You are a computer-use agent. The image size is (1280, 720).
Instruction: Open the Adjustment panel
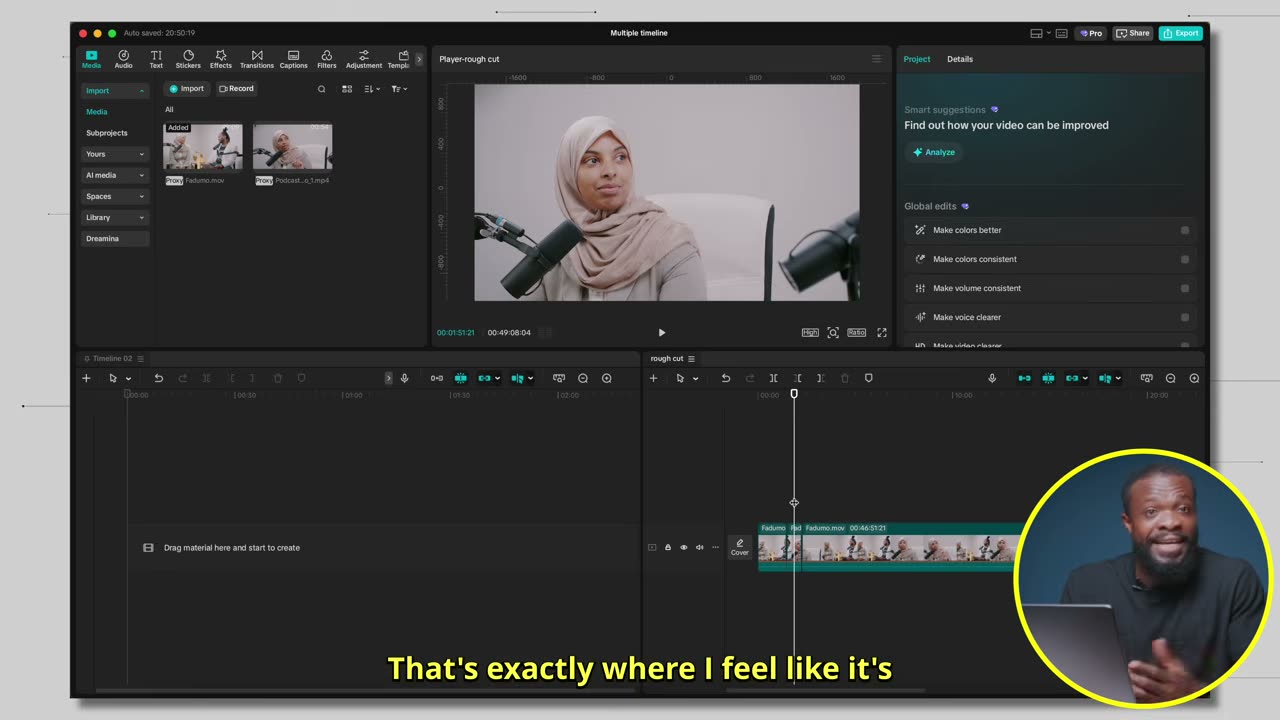364,59
